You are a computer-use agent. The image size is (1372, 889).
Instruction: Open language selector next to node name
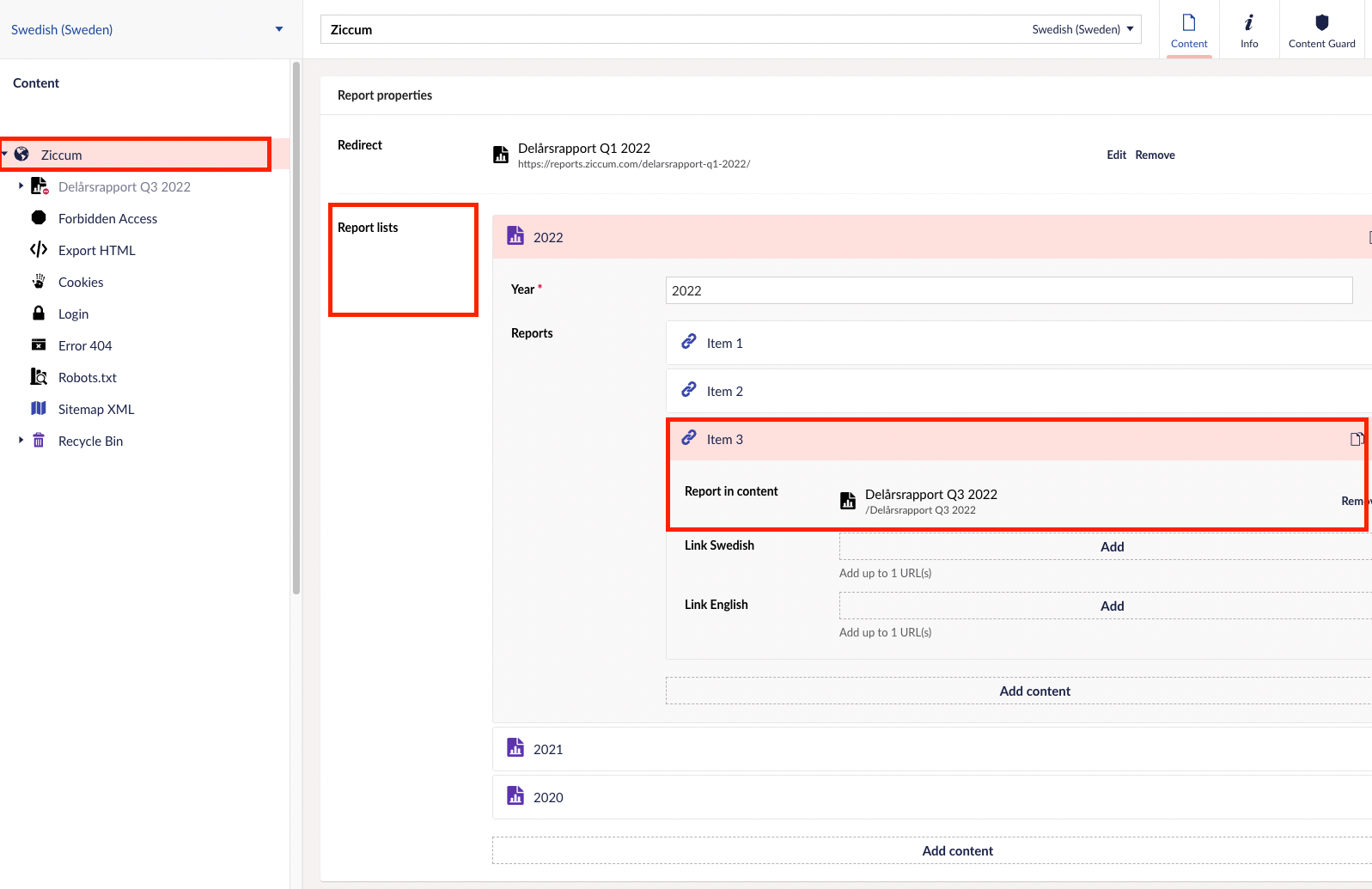pos(1082,29)
